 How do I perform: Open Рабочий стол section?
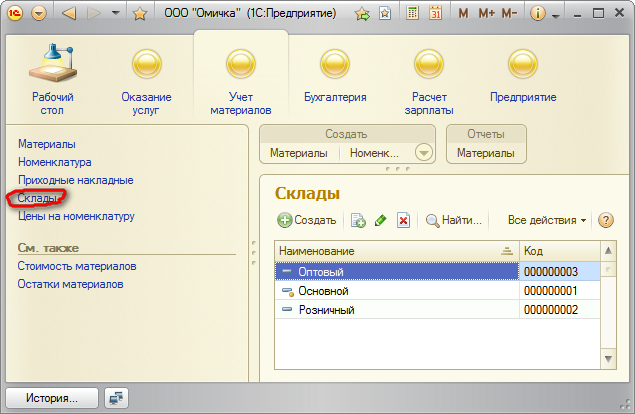53,79
